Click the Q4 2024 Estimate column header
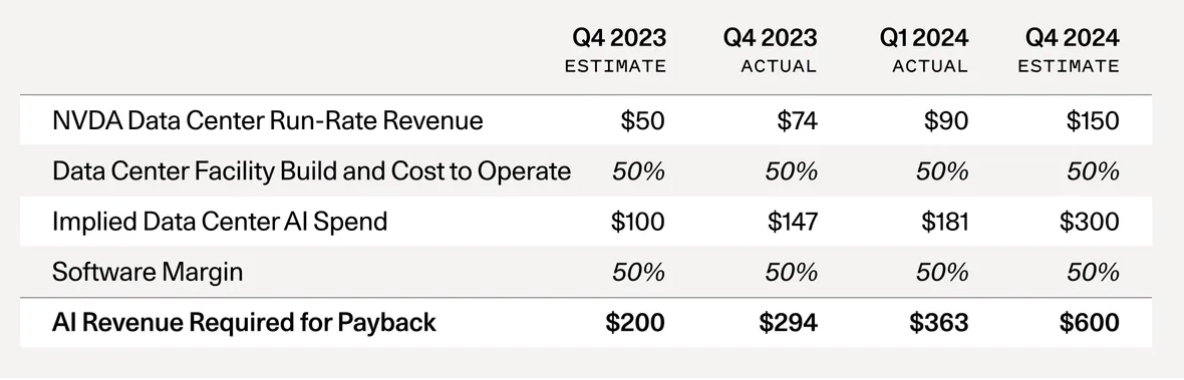 point(1068,51)
